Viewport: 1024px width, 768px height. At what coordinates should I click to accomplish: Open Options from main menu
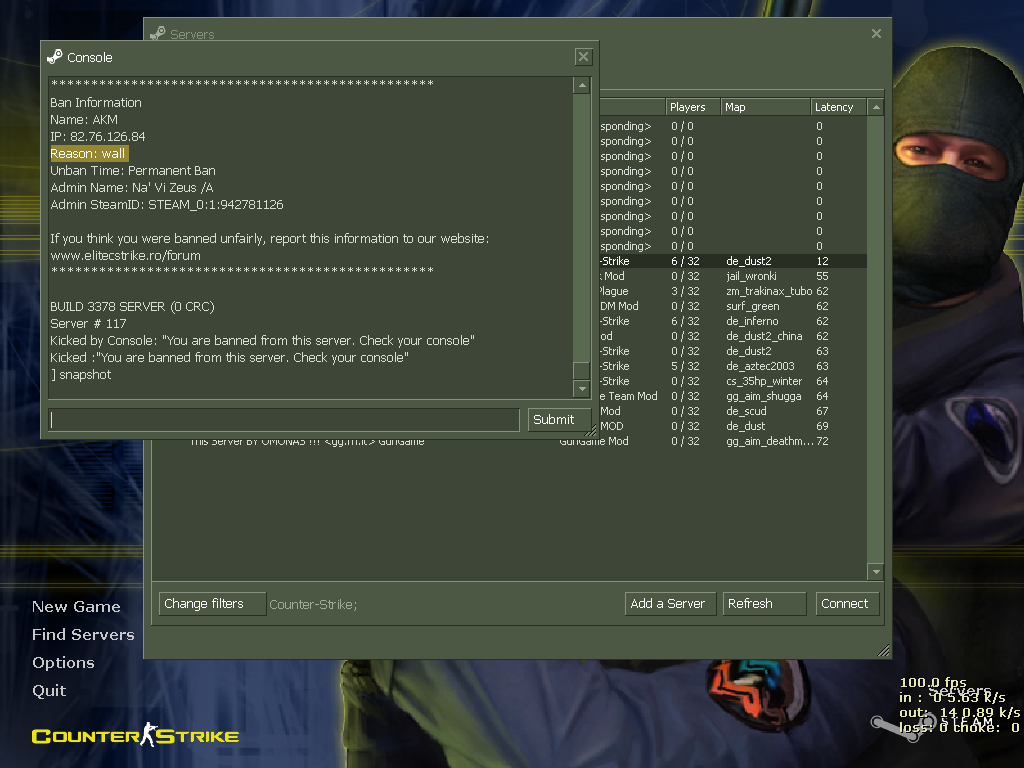click(63, 663)
